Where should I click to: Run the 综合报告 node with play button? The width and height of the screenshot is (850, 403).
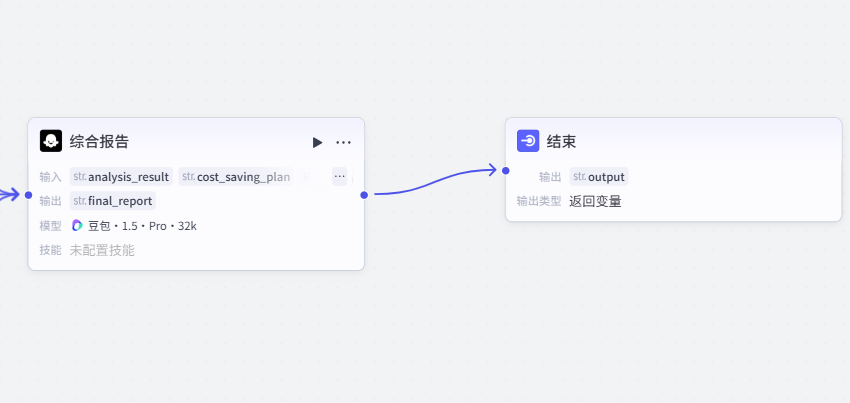[317, 142]
